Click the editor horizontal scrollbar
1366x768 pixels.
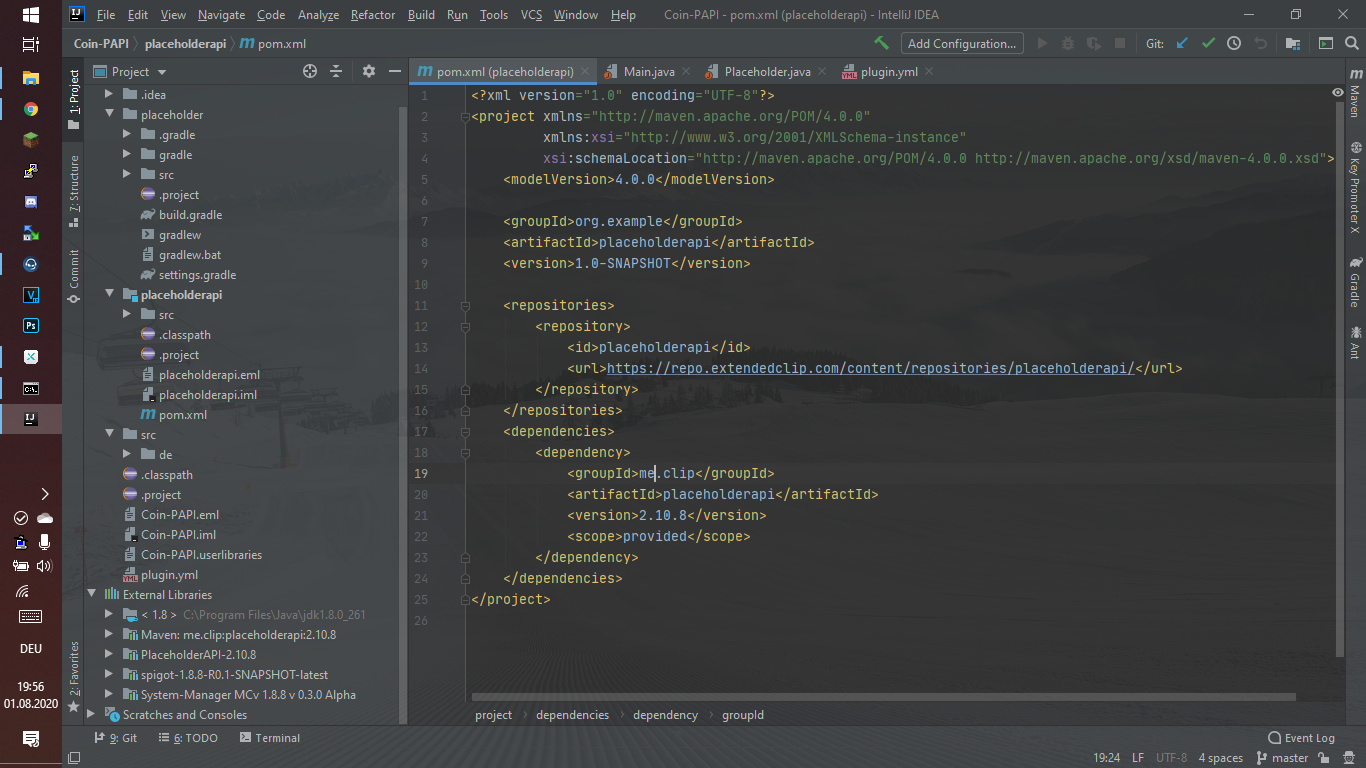[883, 697]
